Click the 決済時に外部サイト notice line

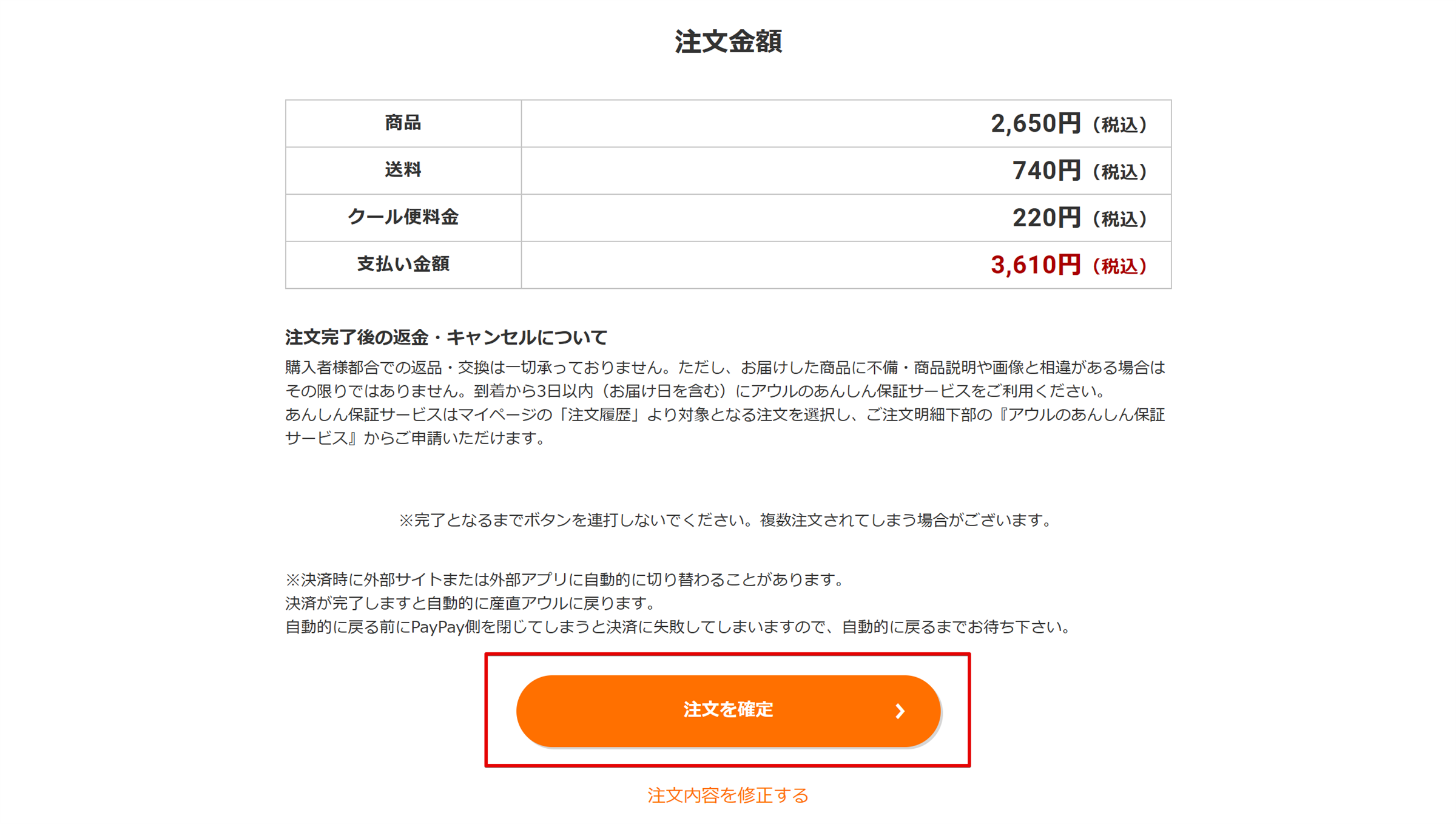tap(565, 579)
